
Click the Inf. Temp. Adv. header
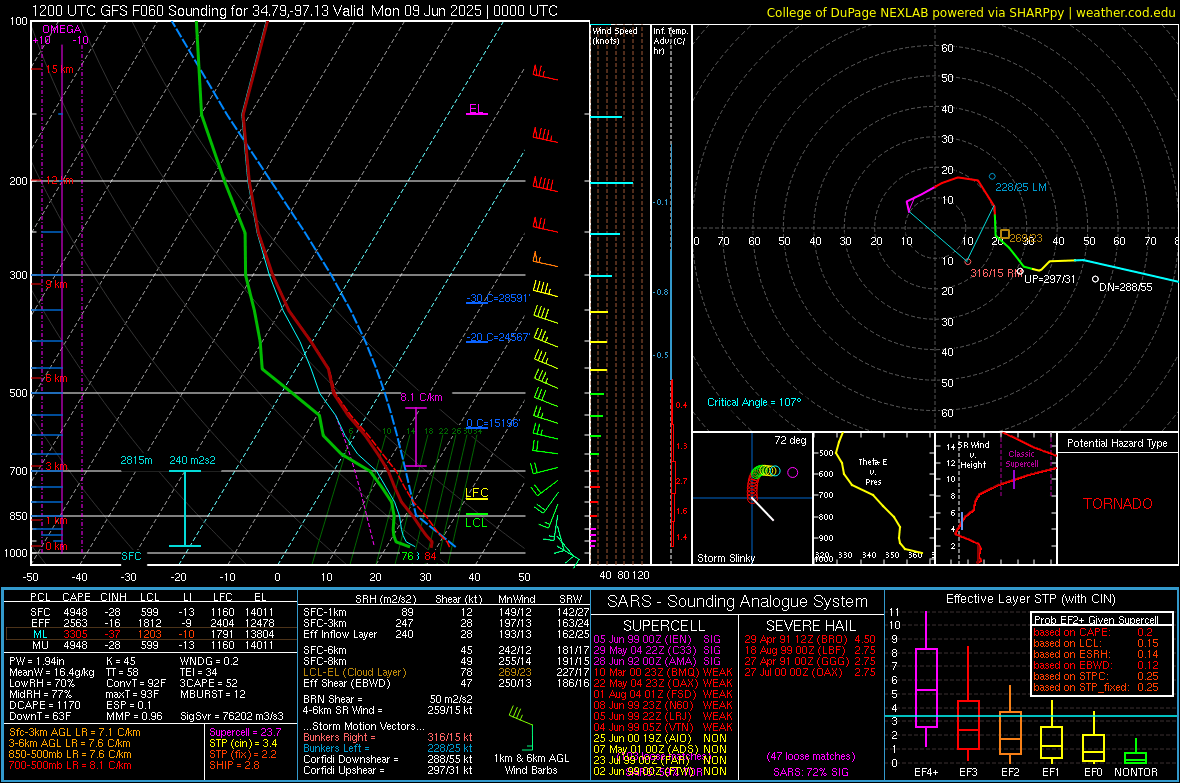pos(670,41)
